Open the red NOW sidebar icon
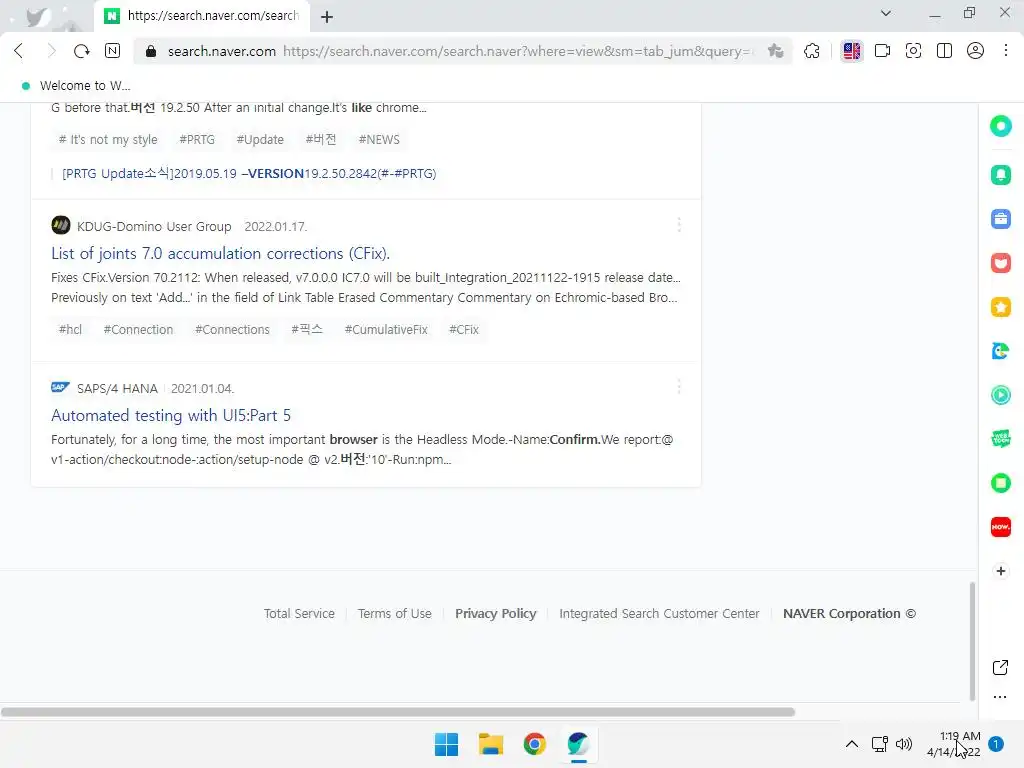The width and height of the screenshot is (1024, 768). [x=1000, y=527]
